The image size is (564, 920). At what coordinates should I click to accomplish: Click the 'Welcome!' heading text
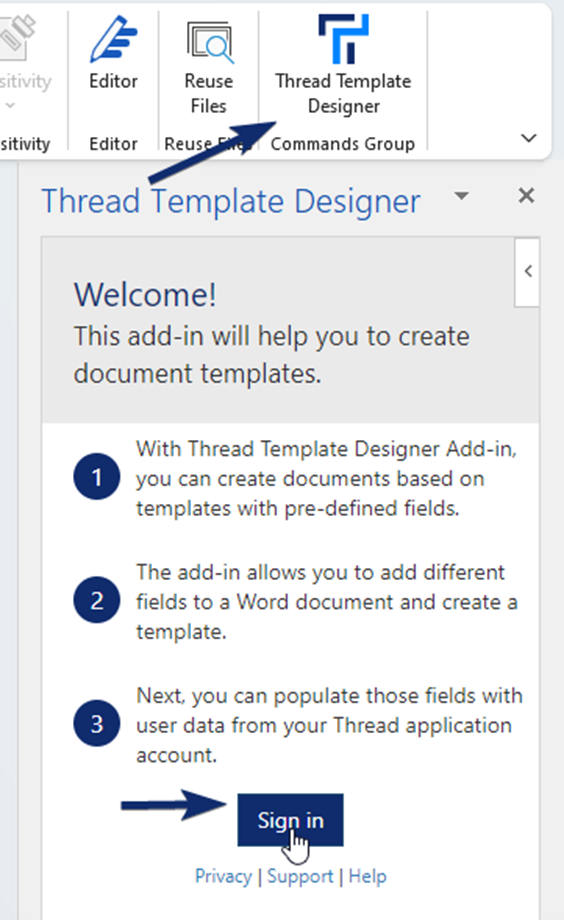click(145, 295)
